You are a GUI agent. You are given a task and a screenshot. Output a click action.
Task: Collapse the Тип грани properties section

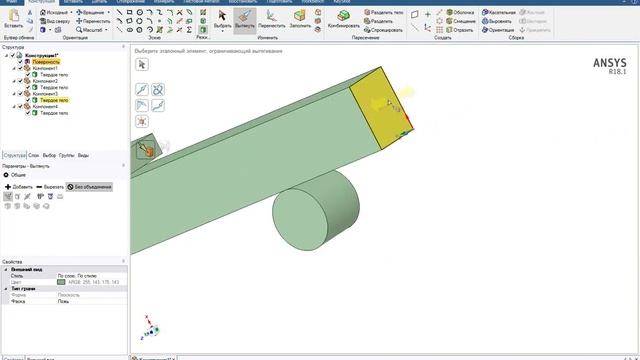6,289
